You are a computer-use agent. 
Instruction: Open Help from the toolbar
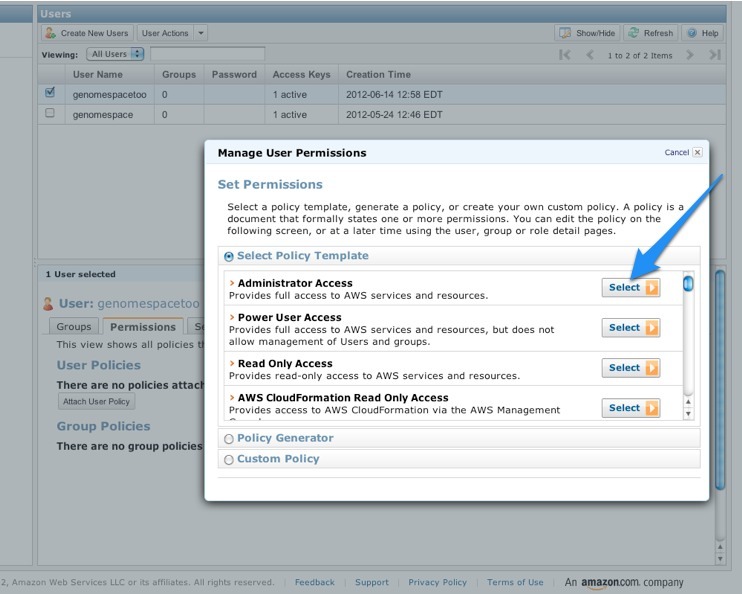703,33
